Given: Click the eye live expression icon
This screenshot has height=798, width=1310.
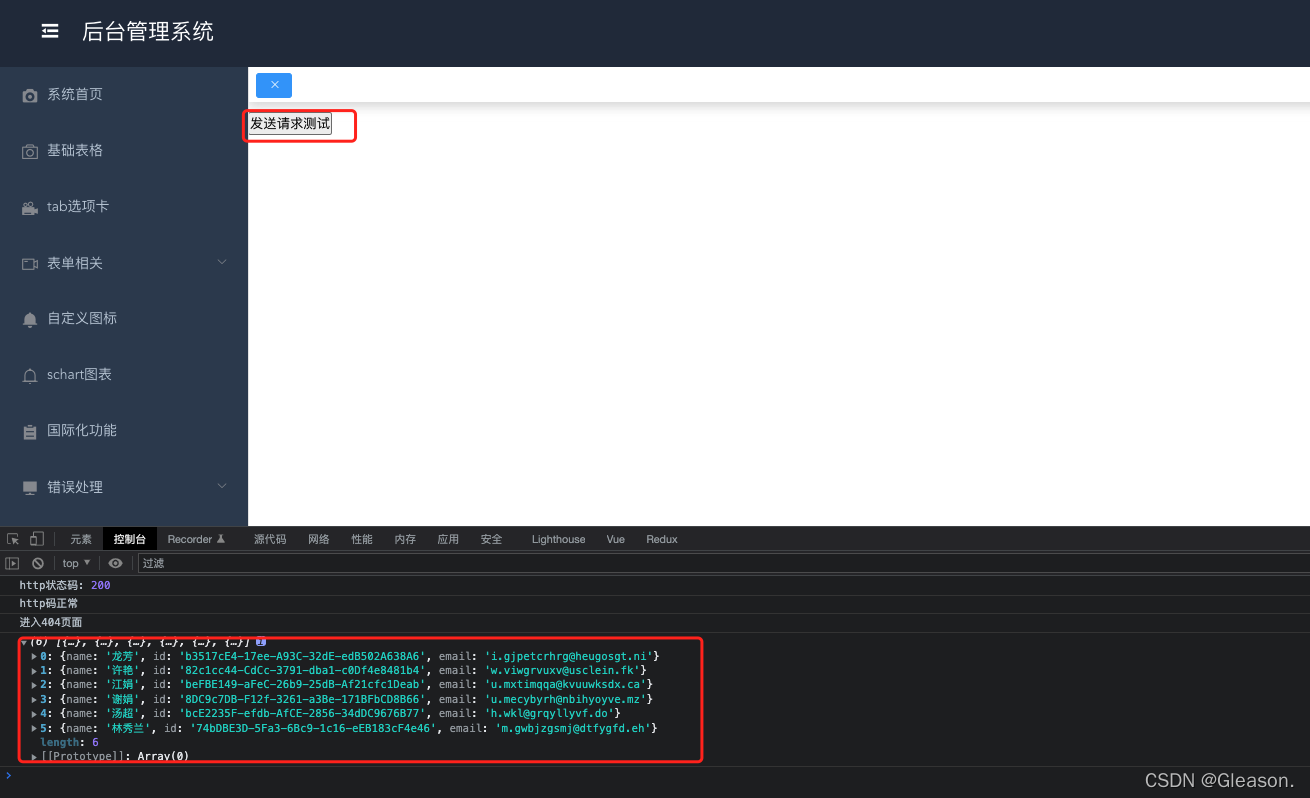Looking at the screenshot, I should (x=116, y=563).
